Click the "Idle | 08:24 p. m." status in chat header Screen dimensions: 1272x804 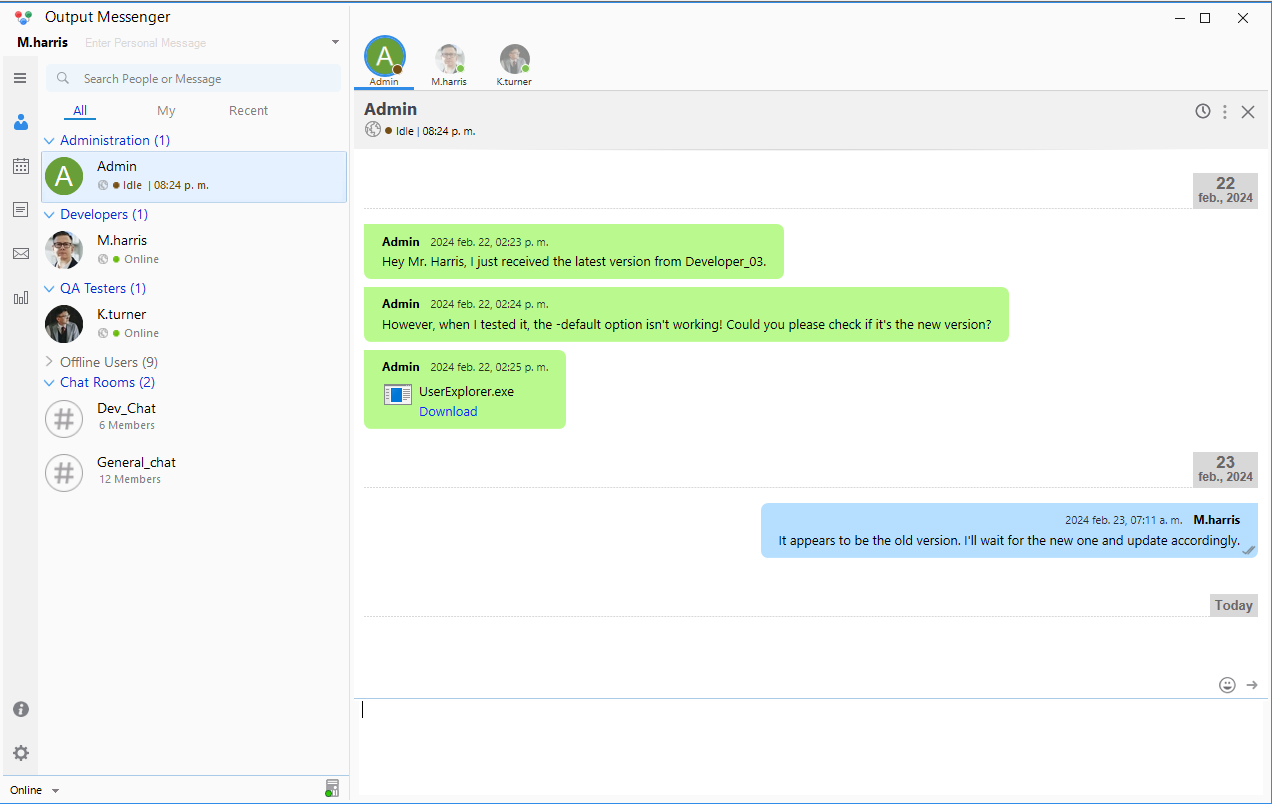click(x=435, y=131)
